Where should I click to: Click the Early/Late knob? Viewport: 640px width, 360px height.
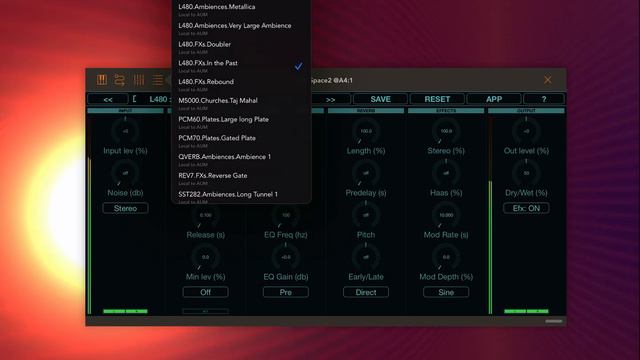(366, 257)
